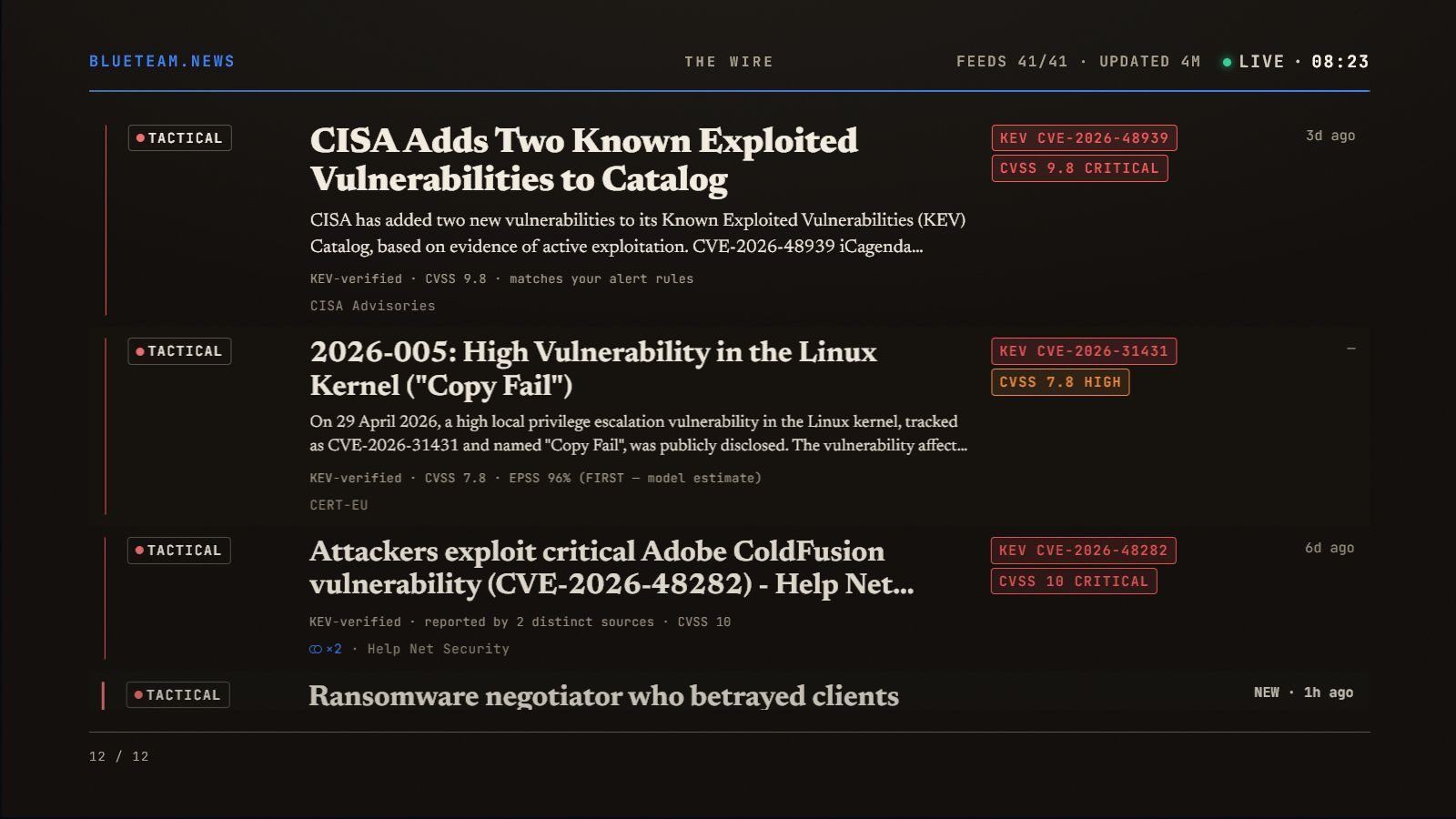Click the TACTICAL tag on the CISA story
The width and height of the screenshot is (1456, 819).
pos(180,138)
